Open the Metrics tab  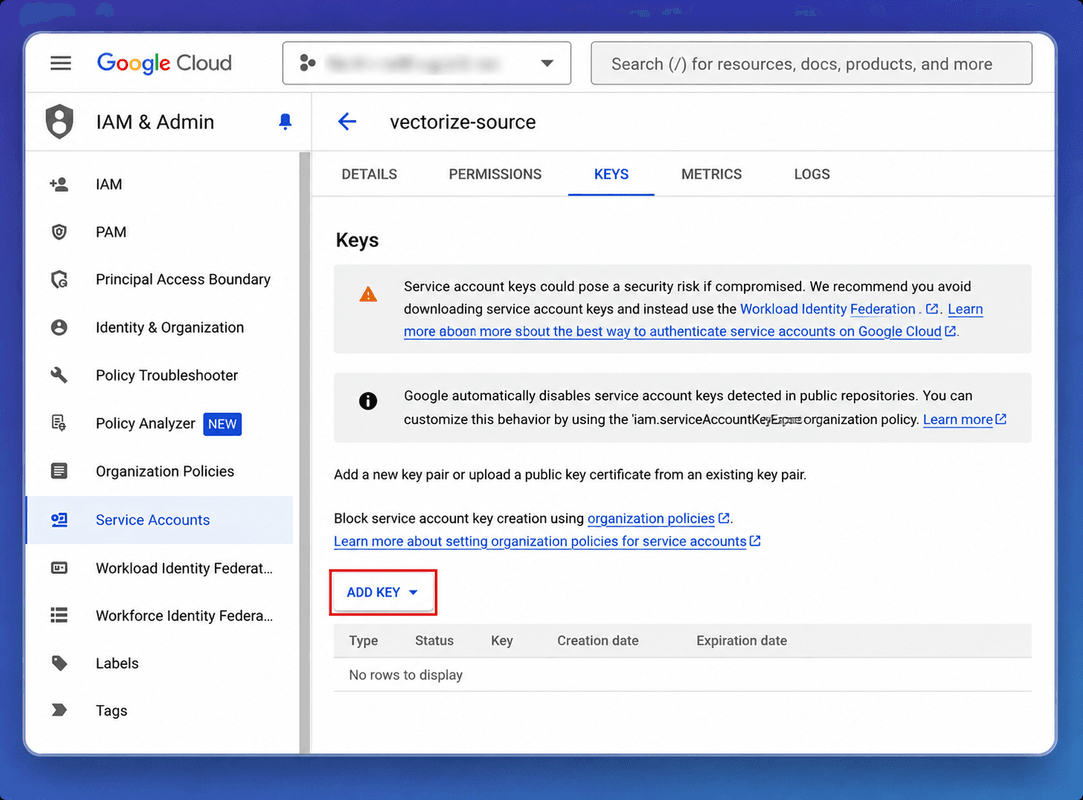[x=711, y=174]
